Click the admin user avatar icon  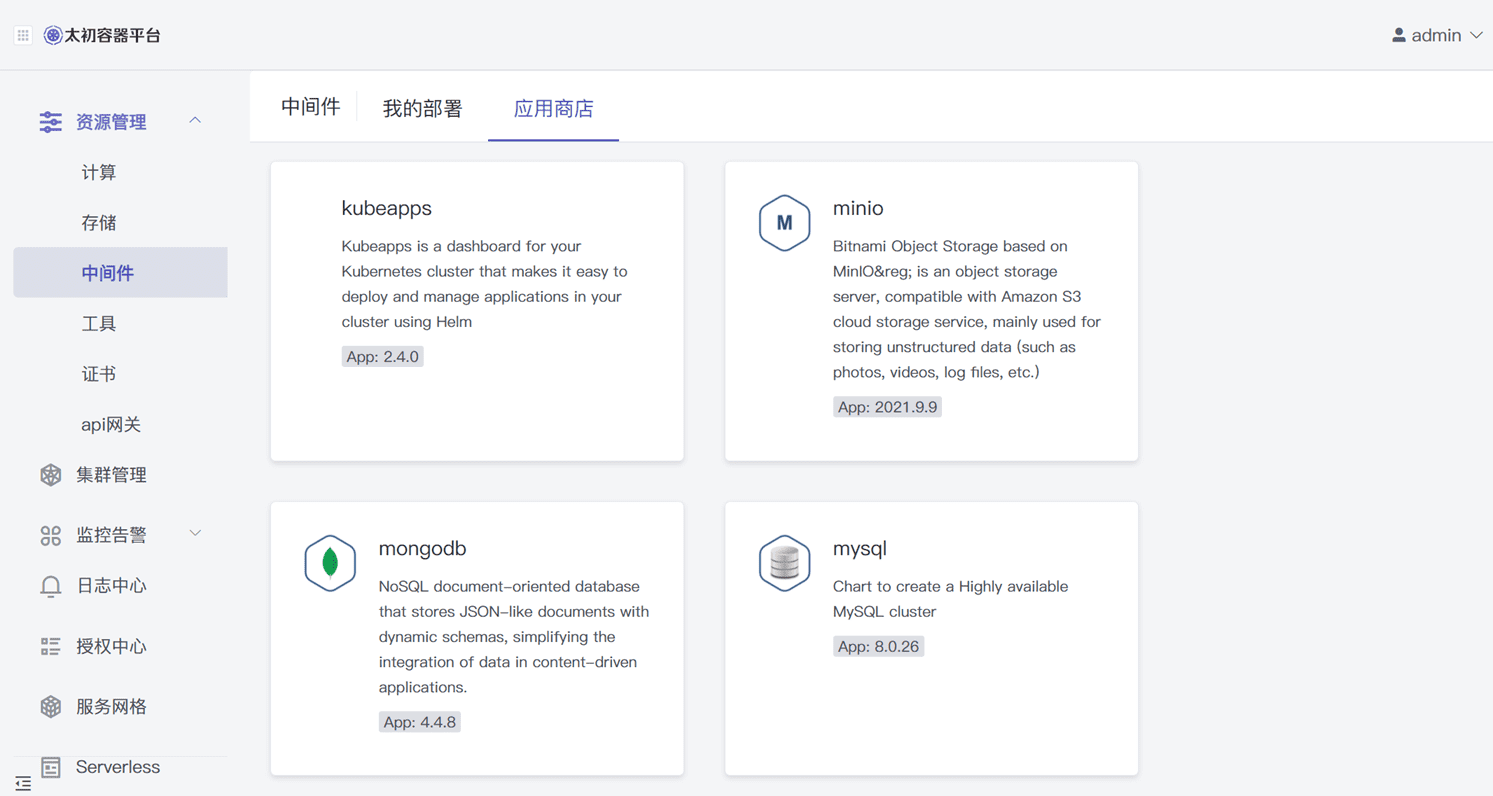pos(1399,35)
